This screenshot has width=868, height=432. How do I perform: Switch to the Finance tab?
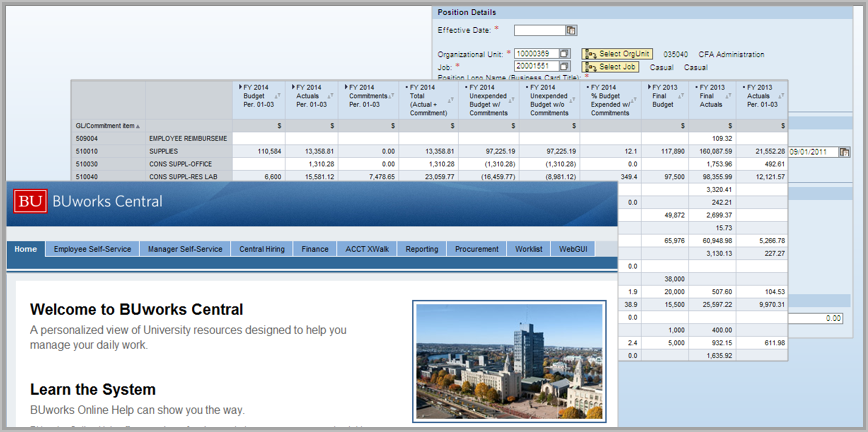tap(315, 249)
